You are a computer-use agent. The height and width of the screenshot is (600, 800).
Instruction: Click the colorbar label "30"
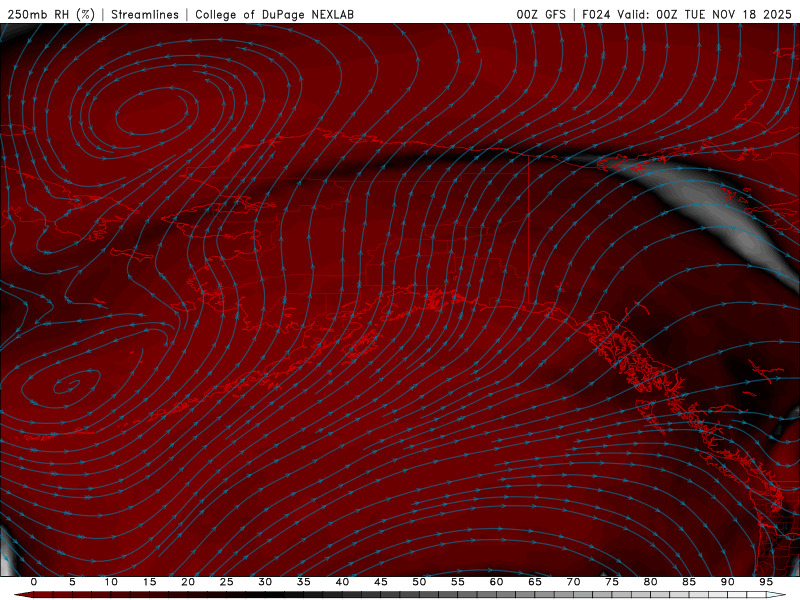(265, 582)
